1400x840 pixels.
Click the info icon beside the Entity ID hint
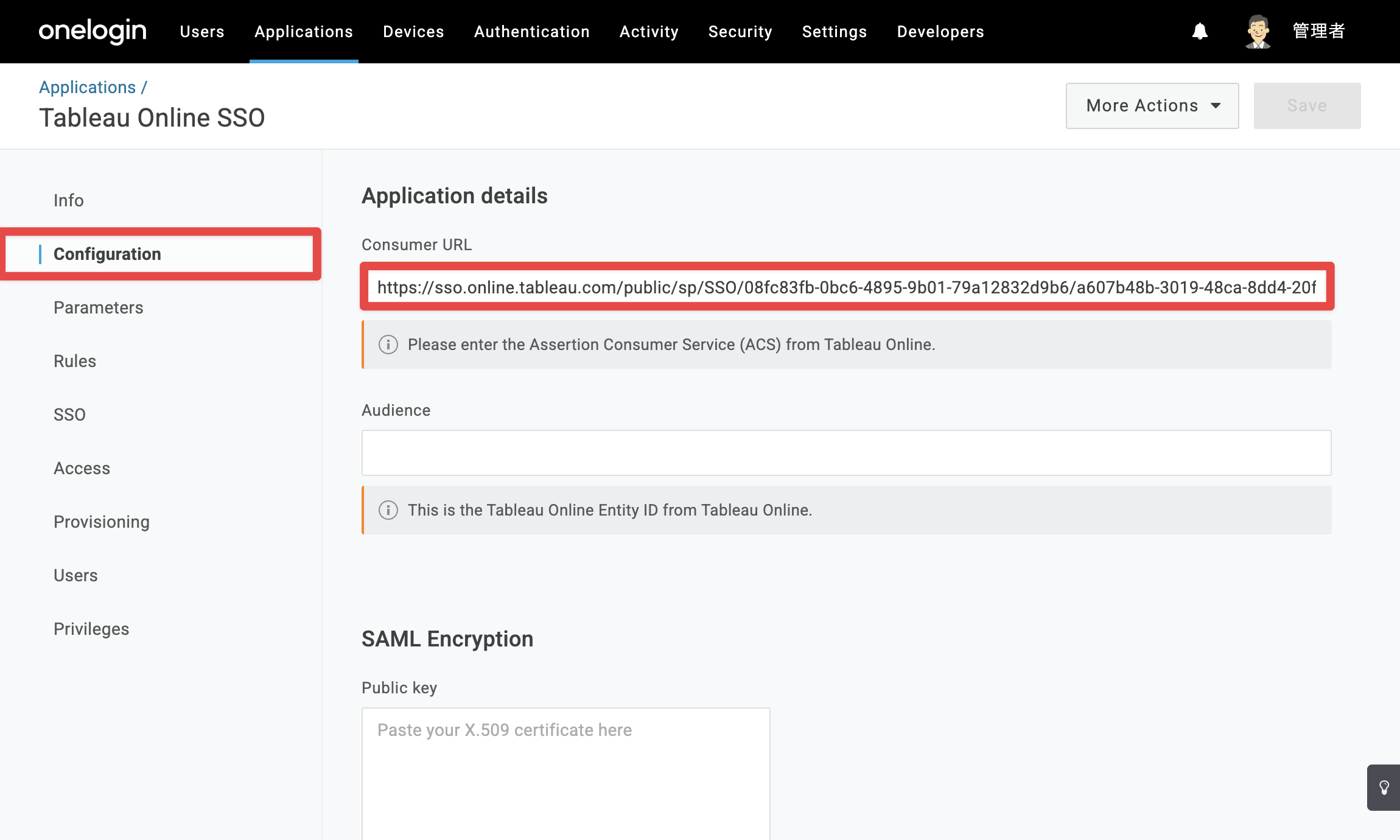tap(388, 510)
